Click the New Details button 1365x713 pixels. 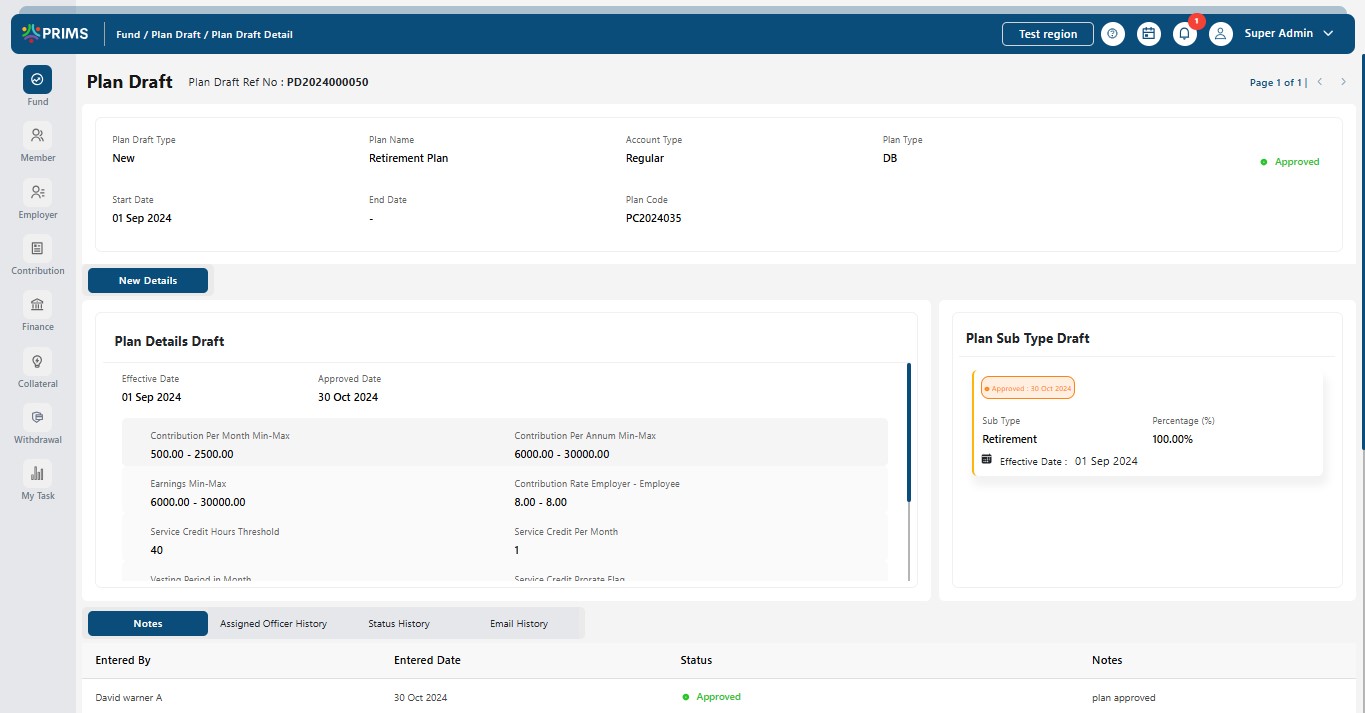coord(148,281)
